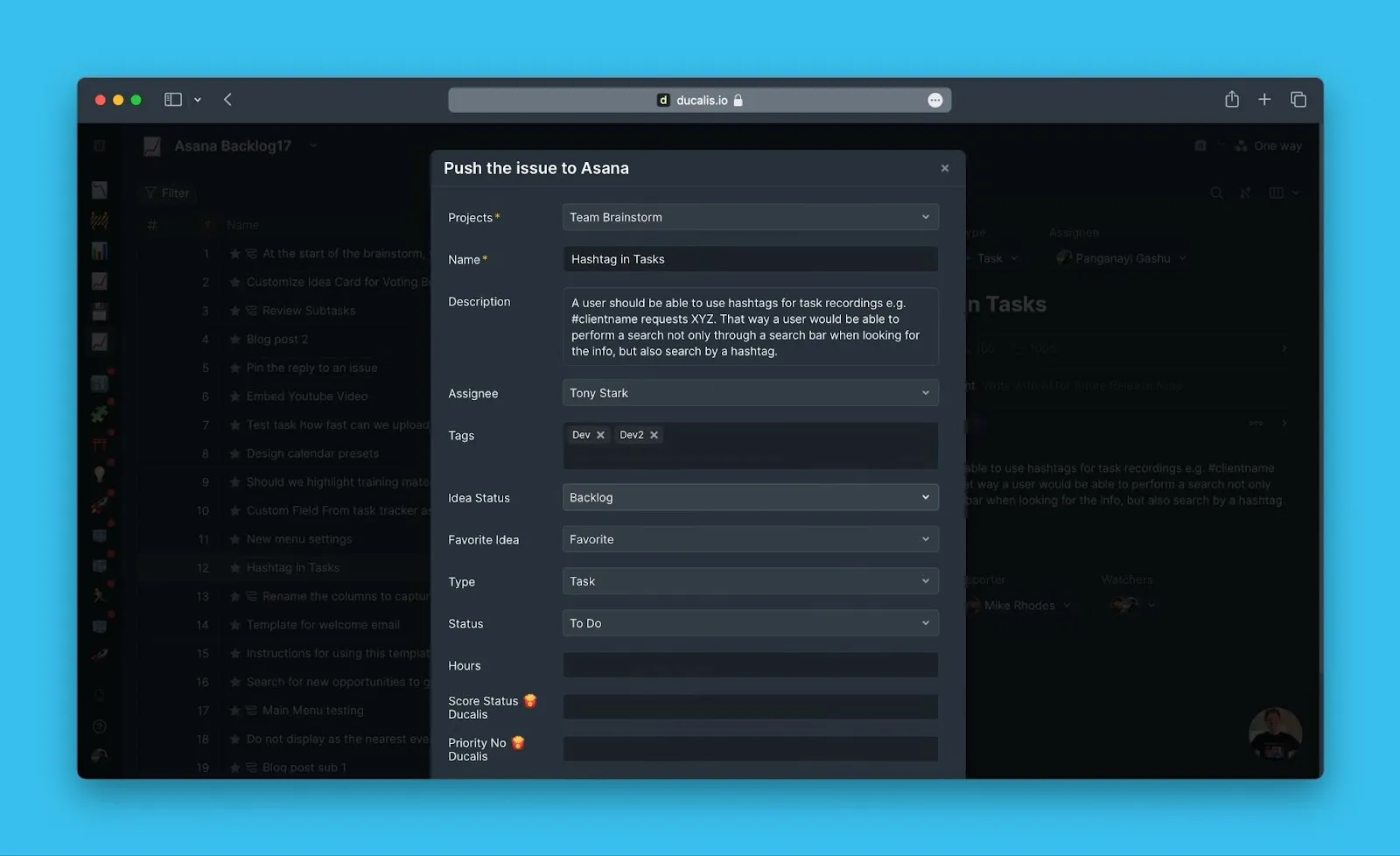Remove the Dev tag
The image size is (1400, 856).
(x=600, y=435)
